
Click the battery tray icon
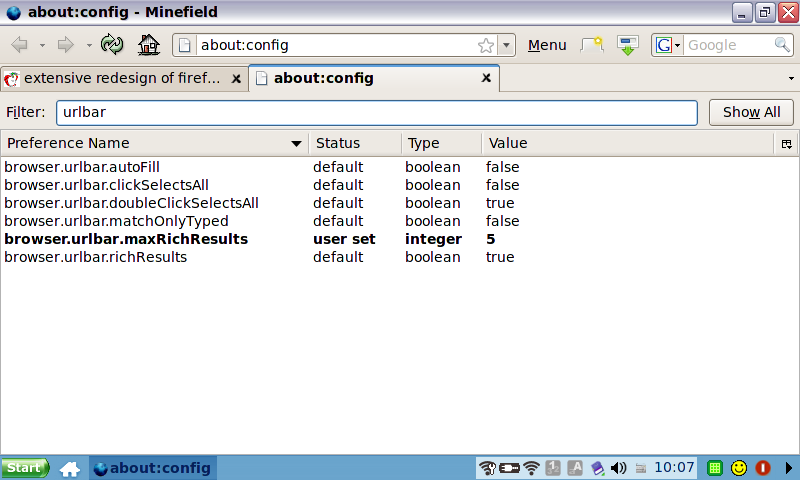509,468
